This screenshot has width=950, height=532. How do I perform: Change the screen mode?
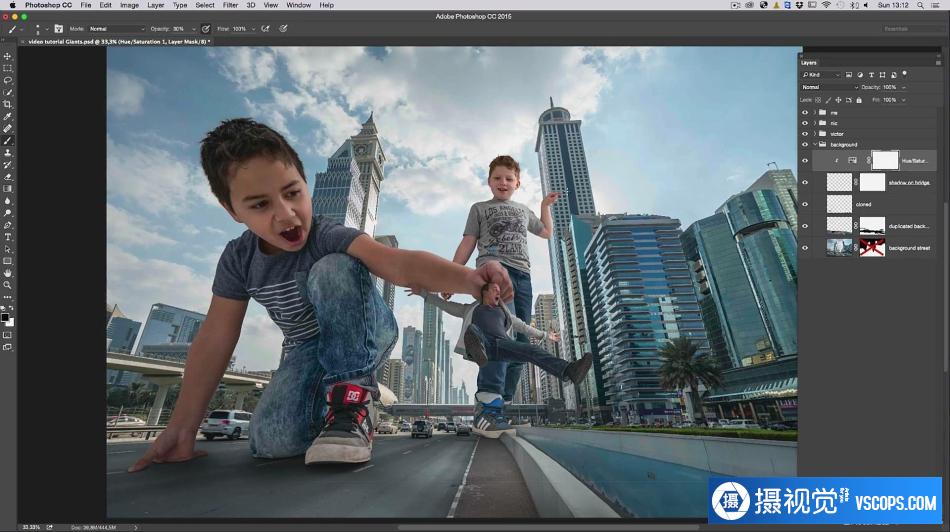coord(7,347)
